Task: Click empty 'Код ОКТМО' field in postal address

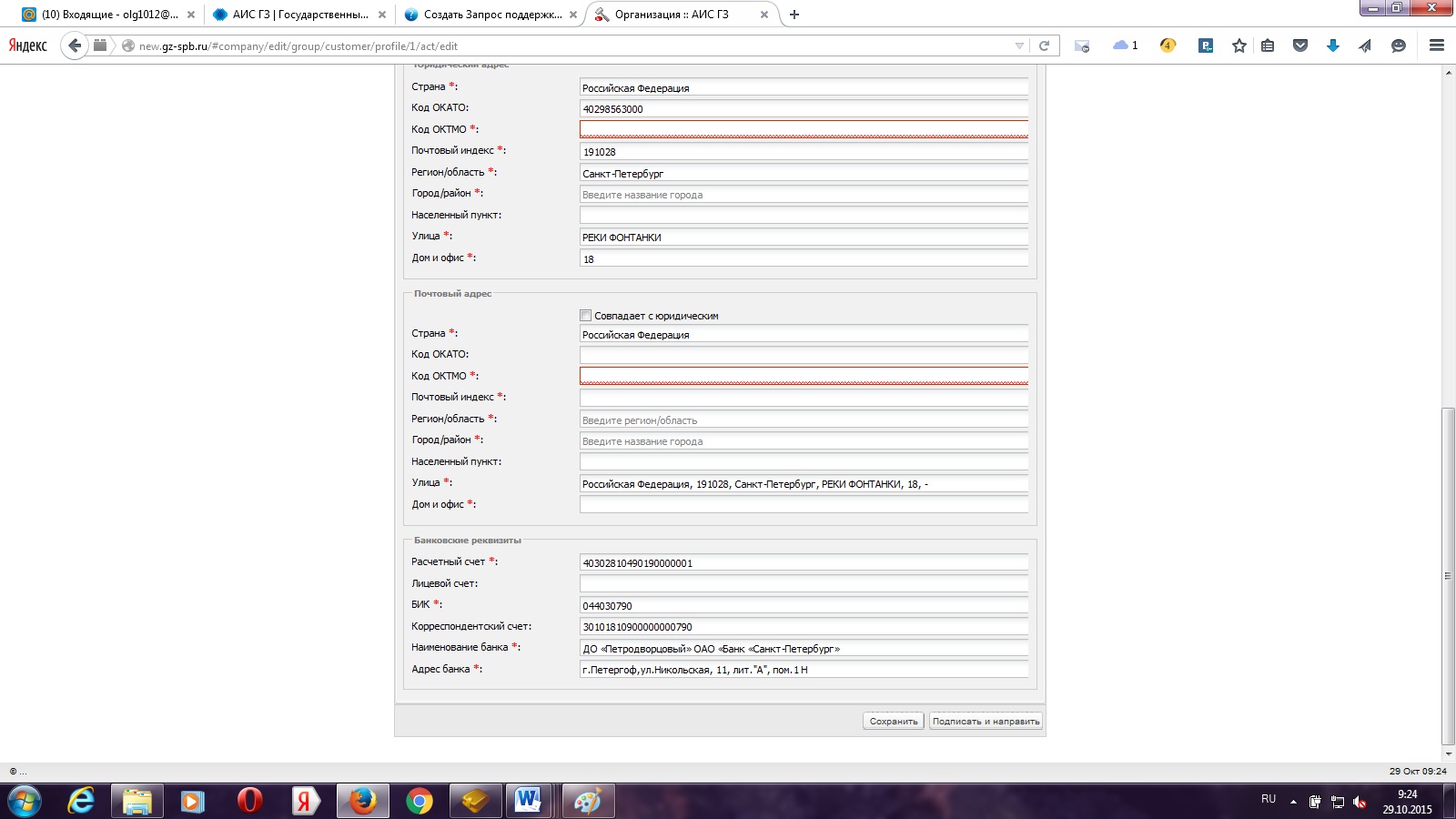Action: point(804,376)
